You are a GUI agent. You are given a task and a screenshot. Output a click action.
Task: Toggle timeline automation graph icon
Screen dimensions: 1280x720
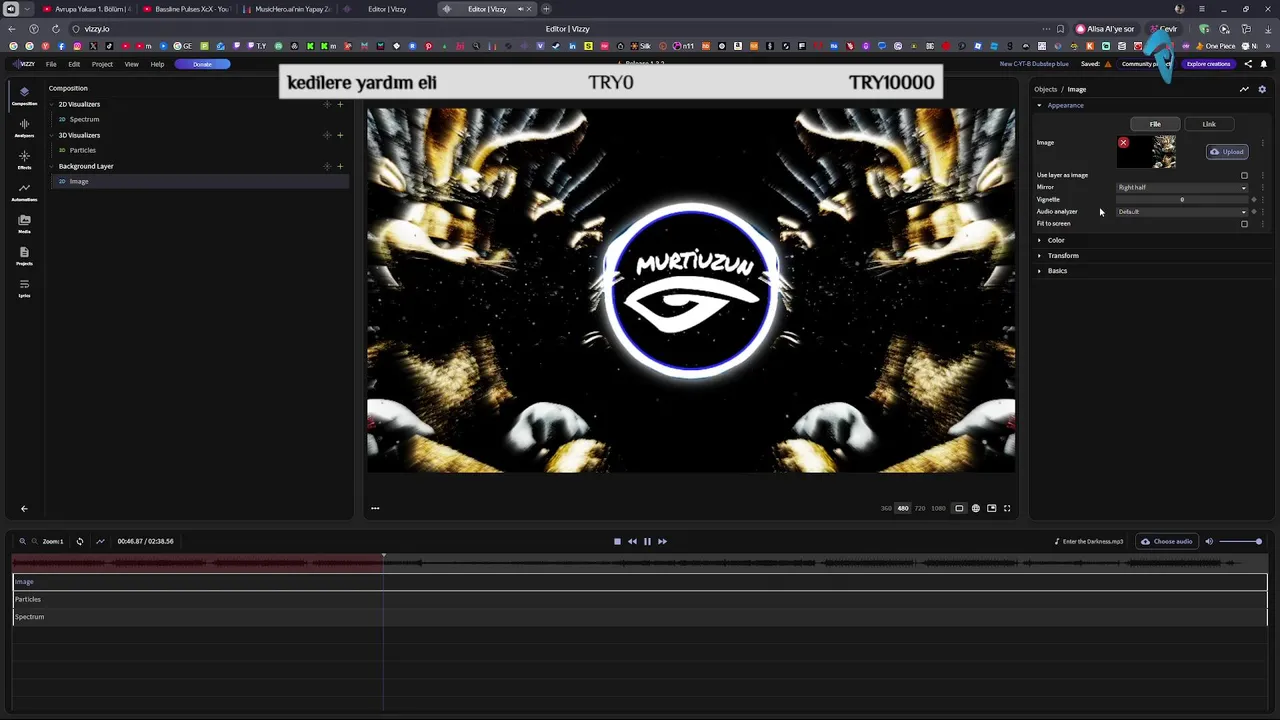click(x=100, y=541)
